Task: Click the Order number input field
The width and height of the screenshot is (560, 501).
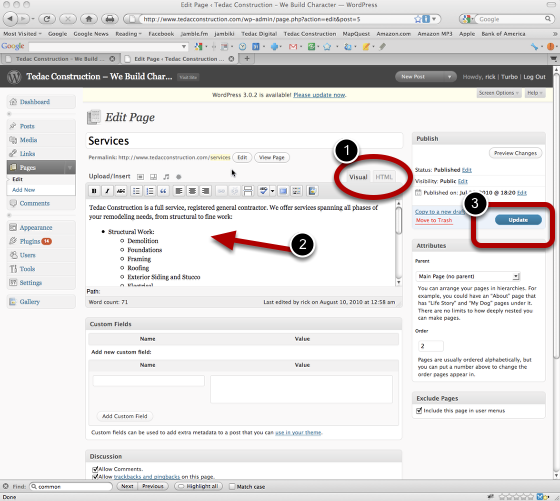Action: [431, 346]
